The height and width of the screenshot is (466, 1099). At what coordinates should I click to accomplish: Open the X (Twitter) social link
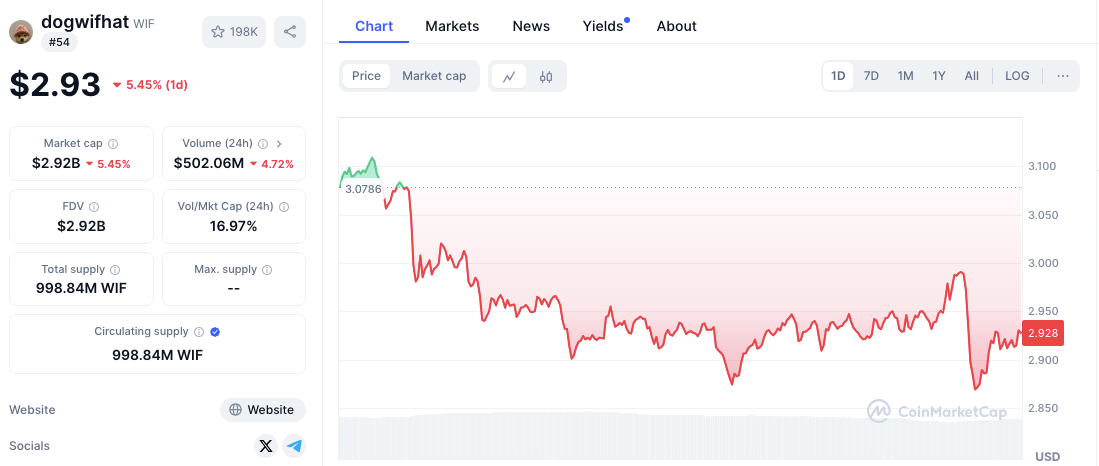(x=265, y=446)
